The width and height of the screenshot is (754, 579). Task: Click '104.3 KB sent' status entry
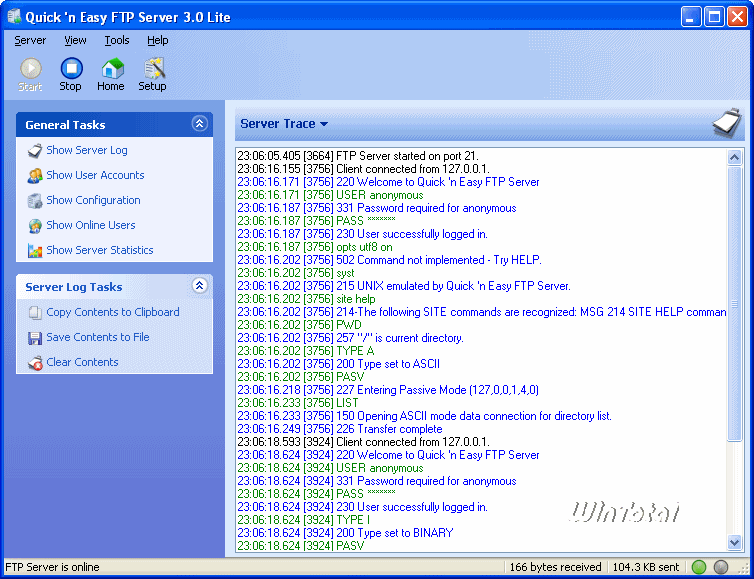pos(646,567)
